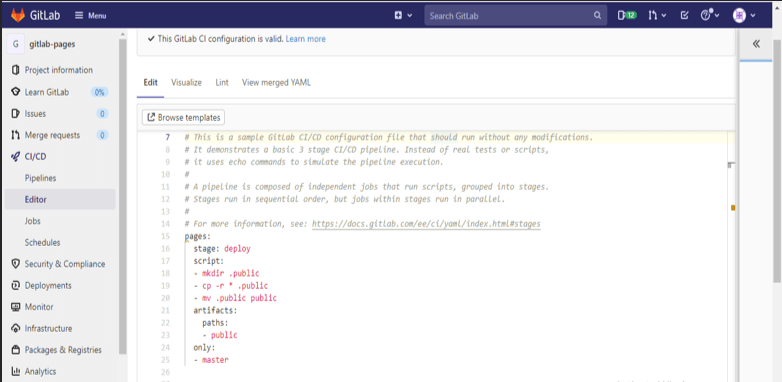Open Infrastructure in the sidebar
The height and width of the screenshot is (382, 782).
(x=48, y=328)
